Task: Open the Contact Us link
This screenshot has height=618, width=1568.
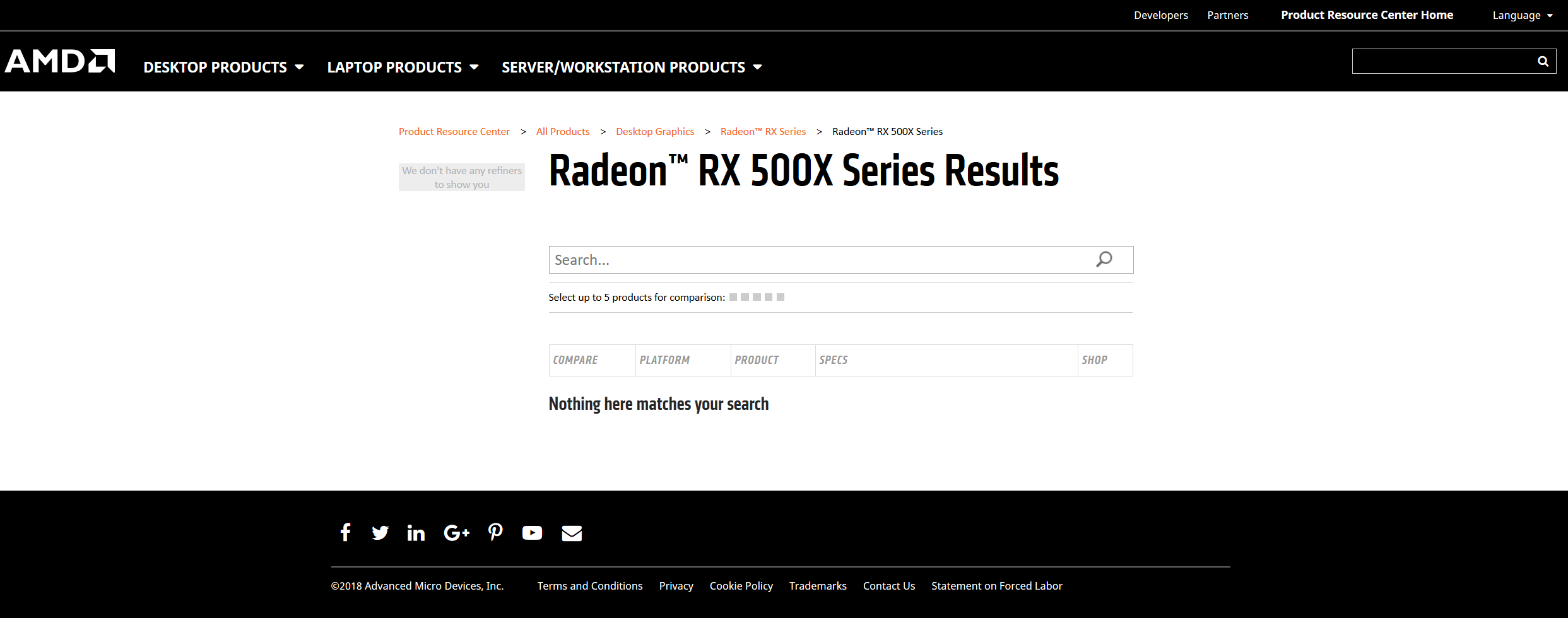Action: [889, 586]
